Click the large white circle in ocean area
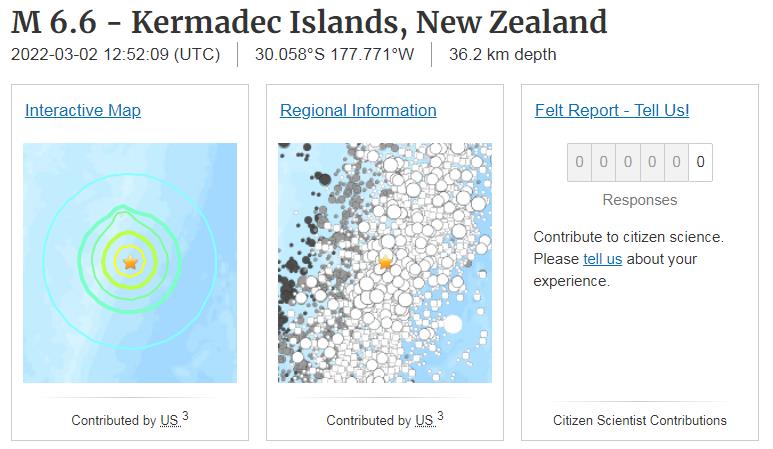This screenshot has height=449, width=773. tap(453, 325)
